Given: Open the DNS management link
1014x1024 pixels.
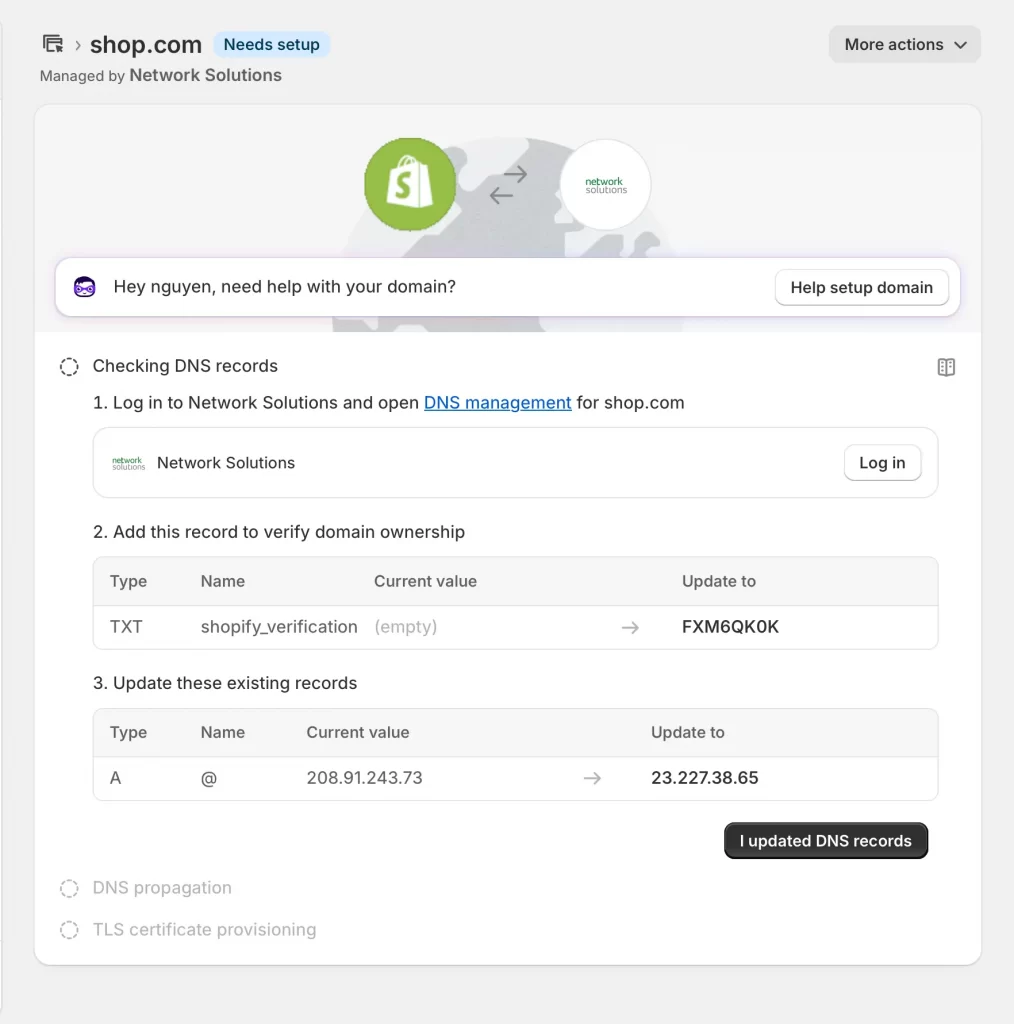Looking at the screenshot, I should pos(497,402).
